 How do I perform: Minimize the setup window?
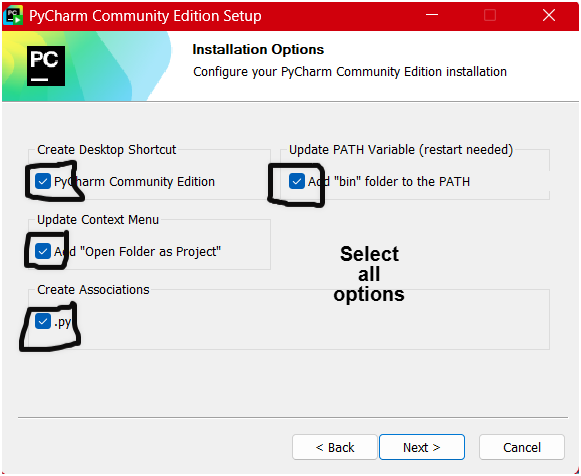[x=432, y=15]
